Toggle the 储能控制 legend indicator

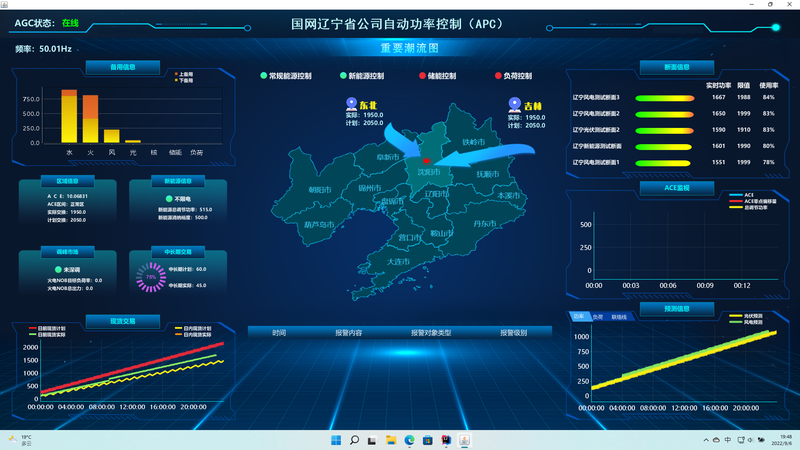[422, 76]
